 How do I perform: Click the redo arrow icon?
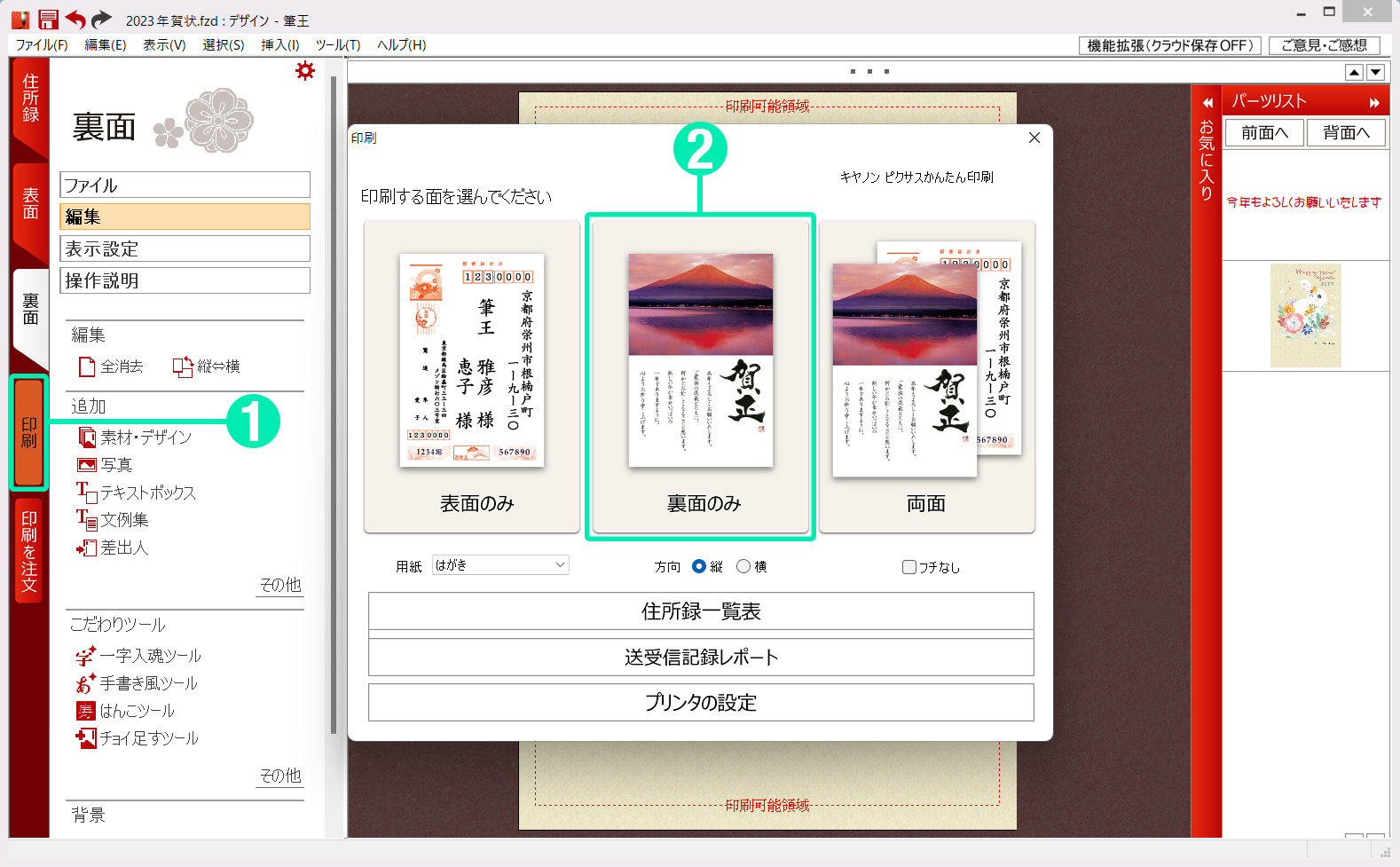(x=102, y=20)
